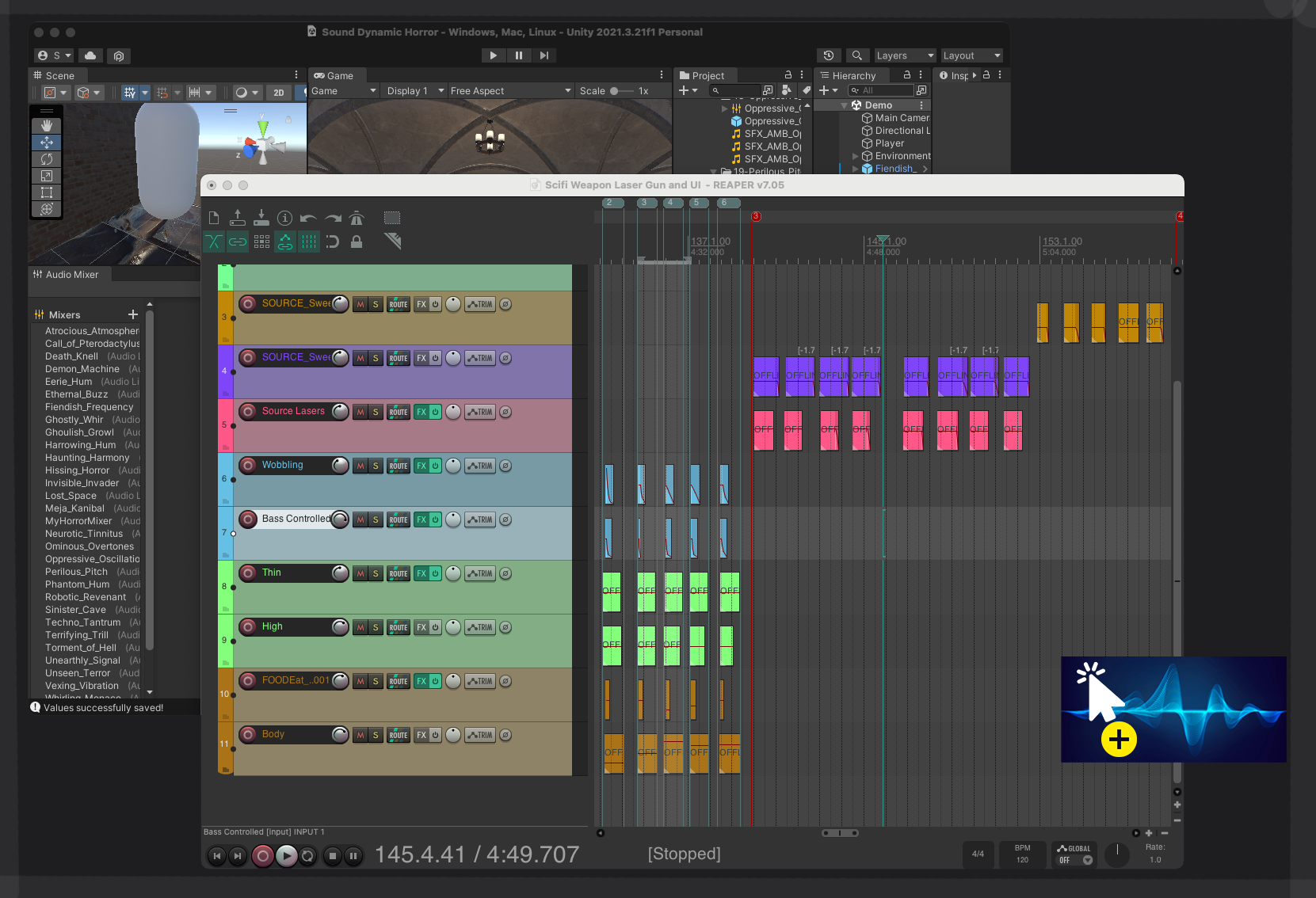The height and width of the screenshot is (898, 1316).
Task: Toggle FX bypass on Body track
Action: click(435, 735)
